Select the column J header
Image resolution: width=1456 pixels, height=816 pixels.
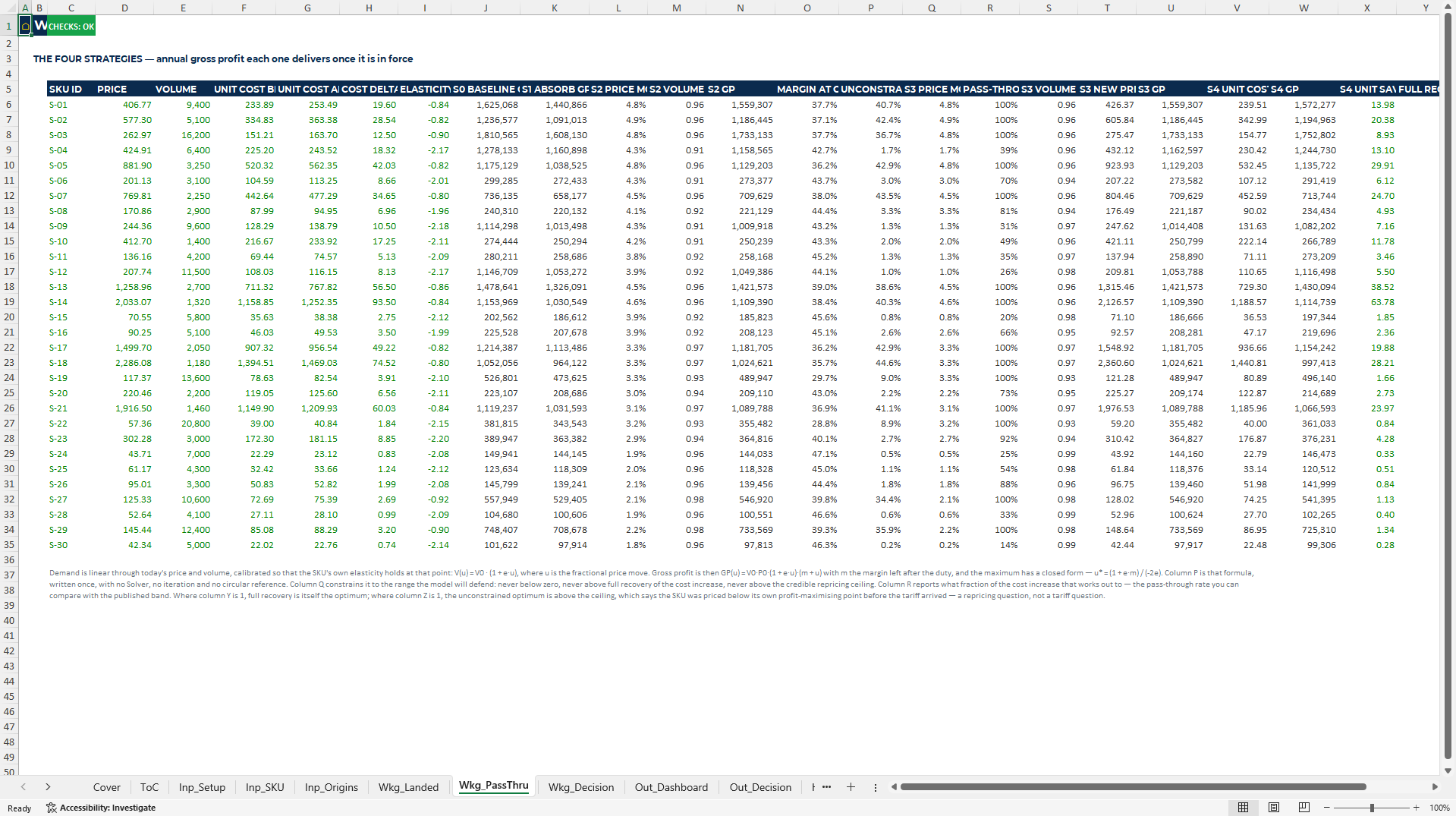pyautogui.click(x=486, y=8)
